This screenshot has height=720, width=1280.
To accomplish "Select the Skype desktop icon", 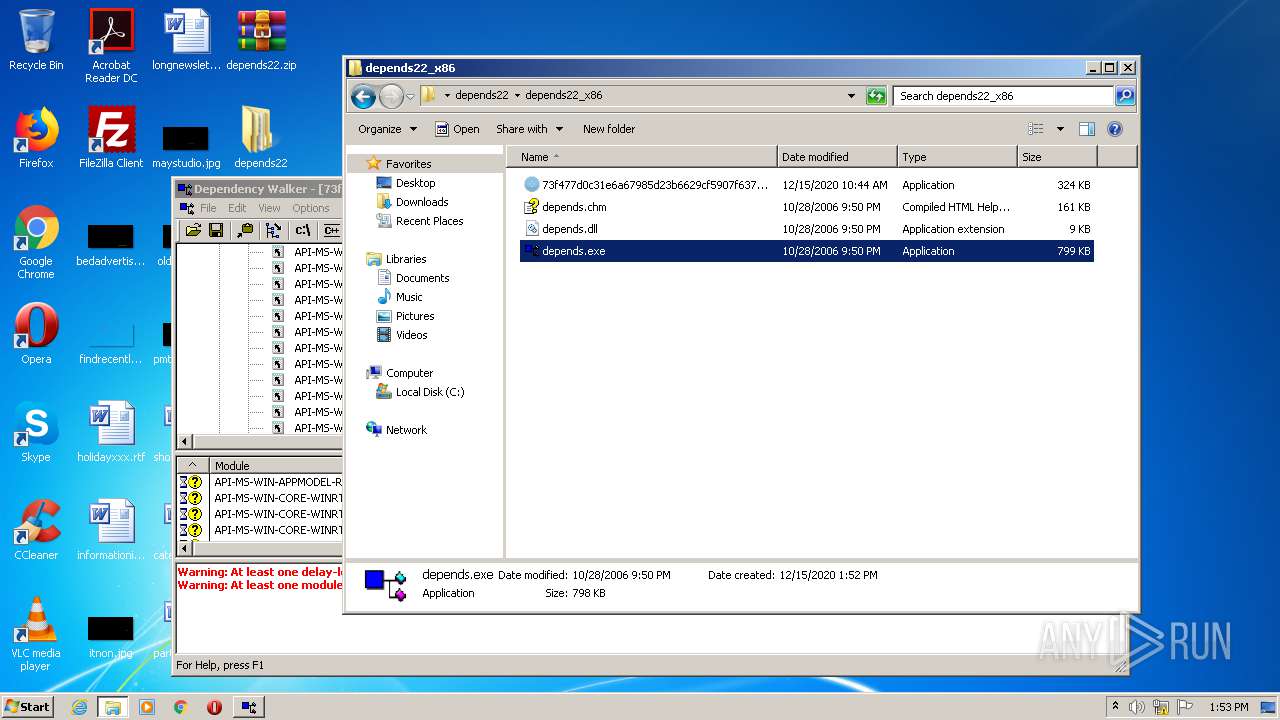I will pyautogui.click(x=36, y=432).
